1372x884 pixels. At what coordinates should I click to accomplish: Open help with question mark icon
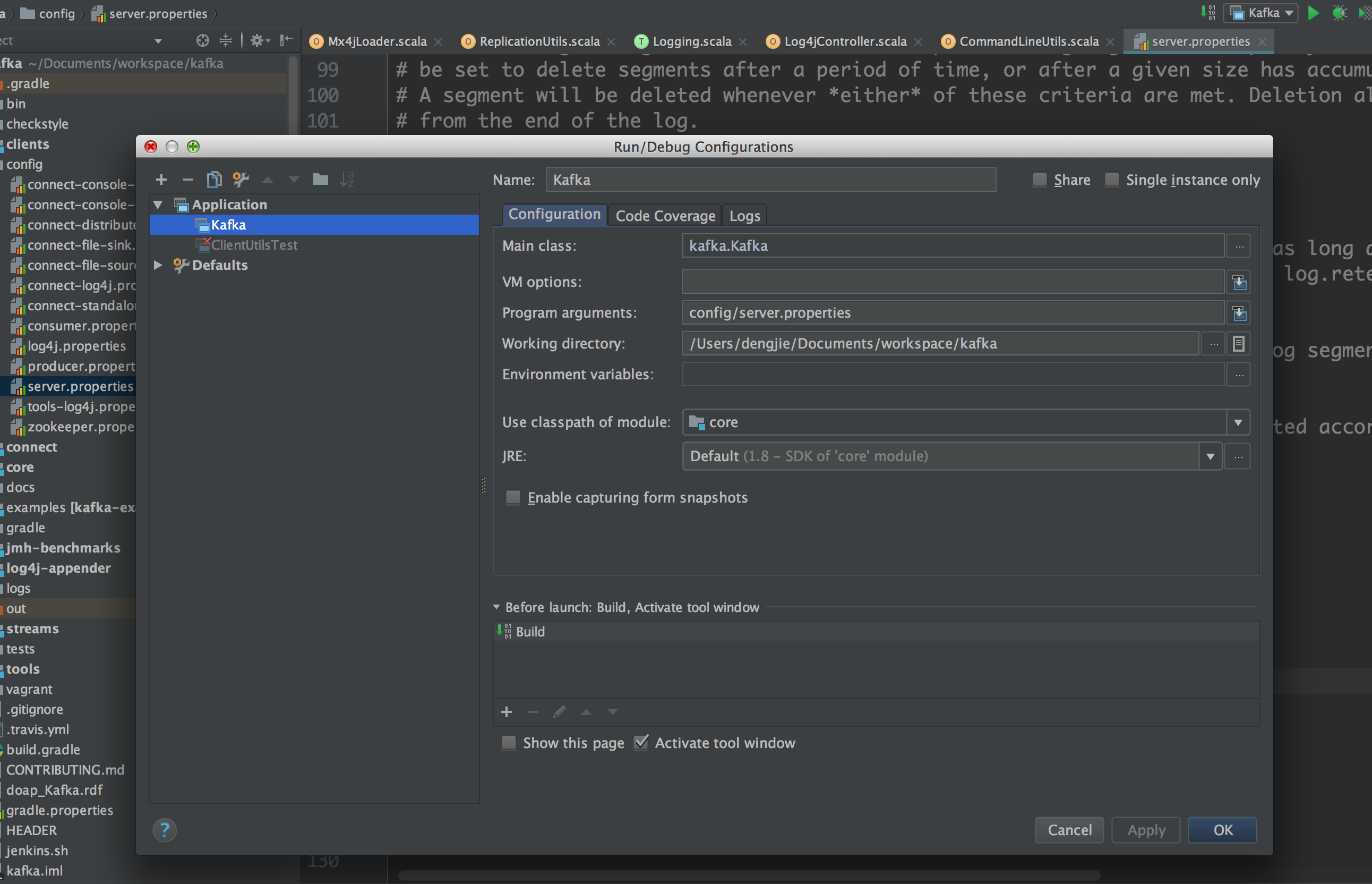click(x=165, y=830)
